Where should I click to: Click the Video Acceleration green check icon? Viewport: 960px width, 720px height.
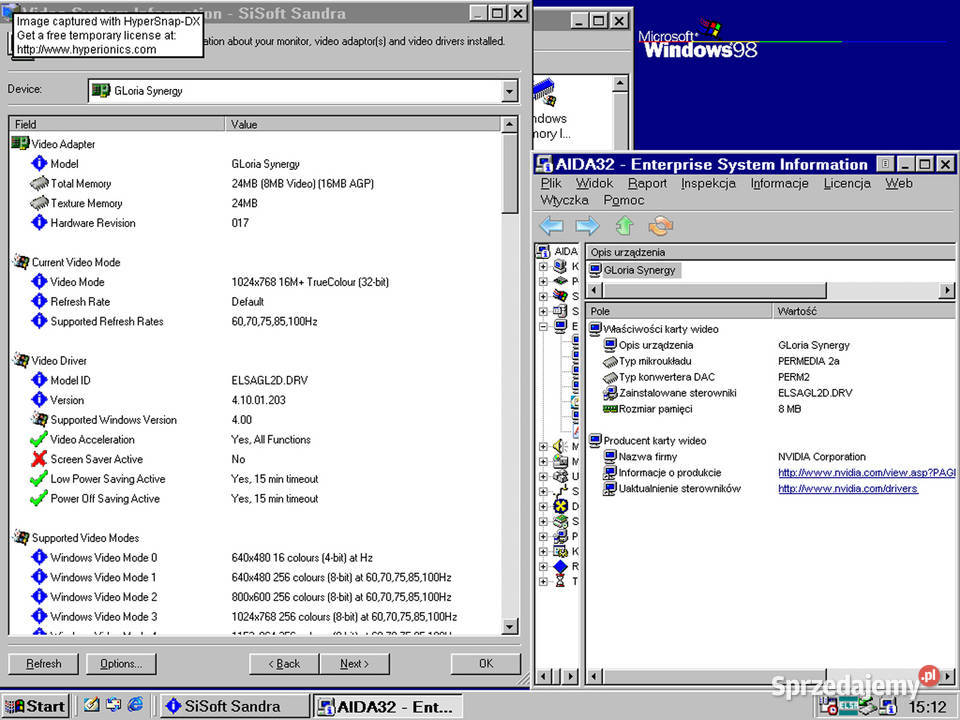(39, 439)
